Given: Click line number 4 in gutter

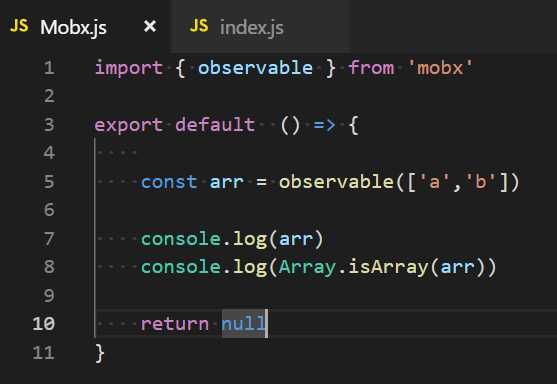Looking at the screenshot, I should coord(49,153).
